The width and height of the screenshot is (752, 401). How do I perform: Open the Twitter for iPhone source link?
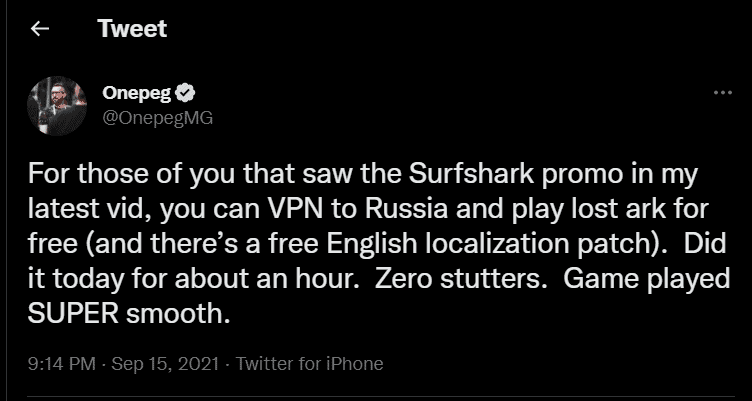[x=309, y=363]
